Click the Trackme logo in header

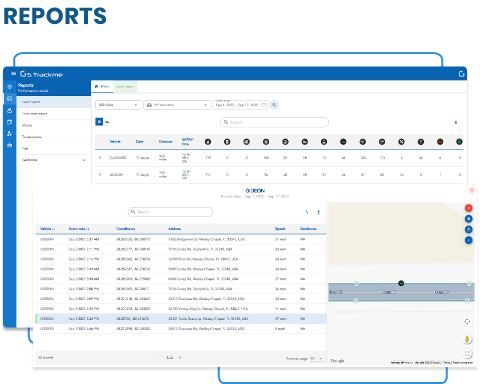pos(41,74)
